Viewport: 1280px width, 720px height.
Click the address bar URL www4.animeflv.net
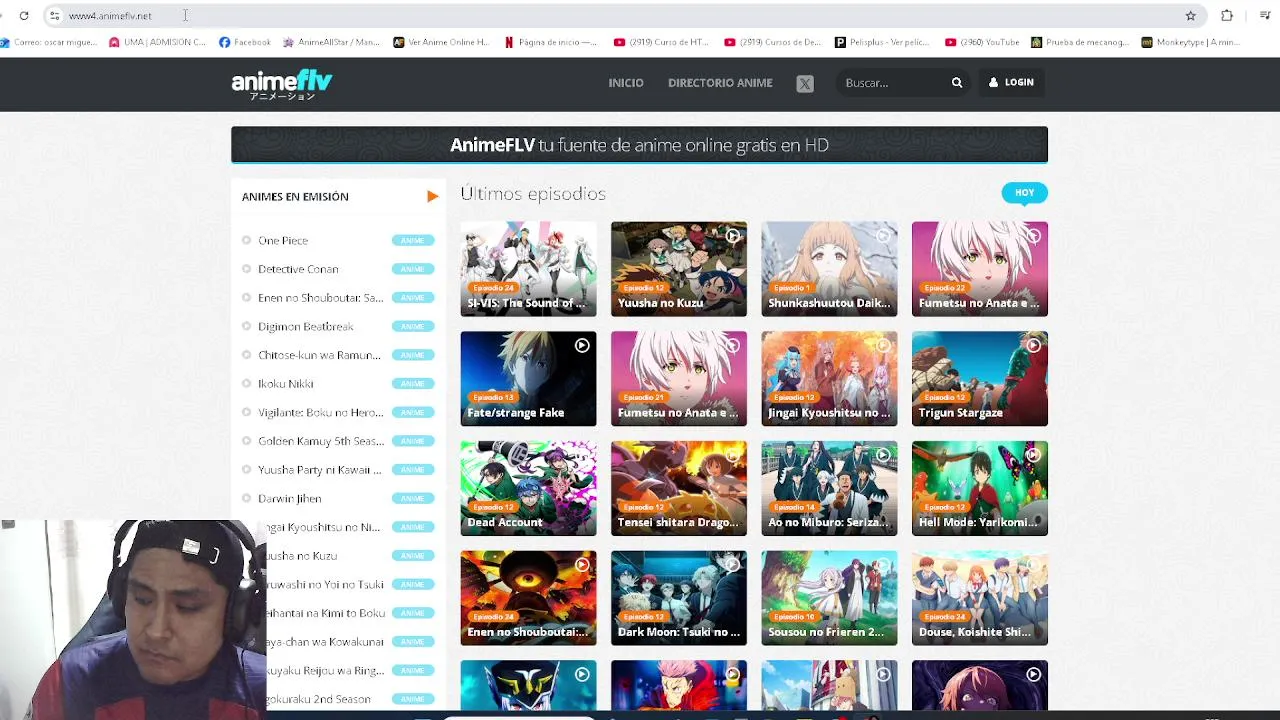(110, 16)
